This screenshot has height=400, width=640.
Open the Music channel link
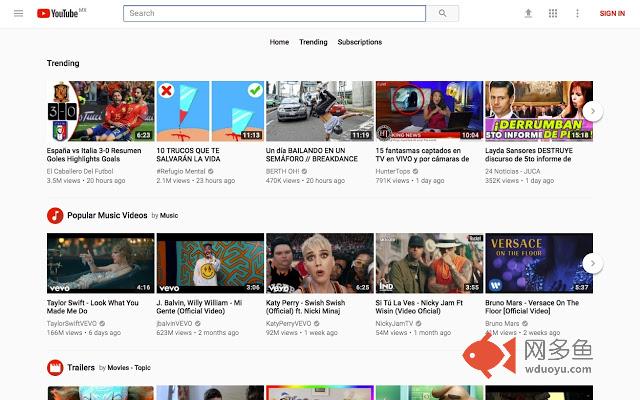click(x=169, y=216)
